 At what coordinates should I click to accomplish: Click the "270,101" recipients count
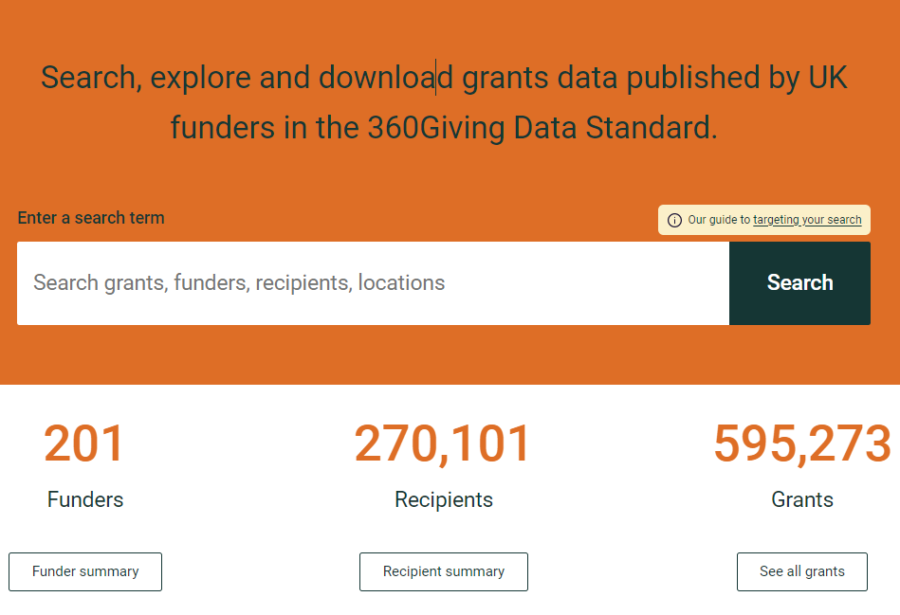(443, 443)
